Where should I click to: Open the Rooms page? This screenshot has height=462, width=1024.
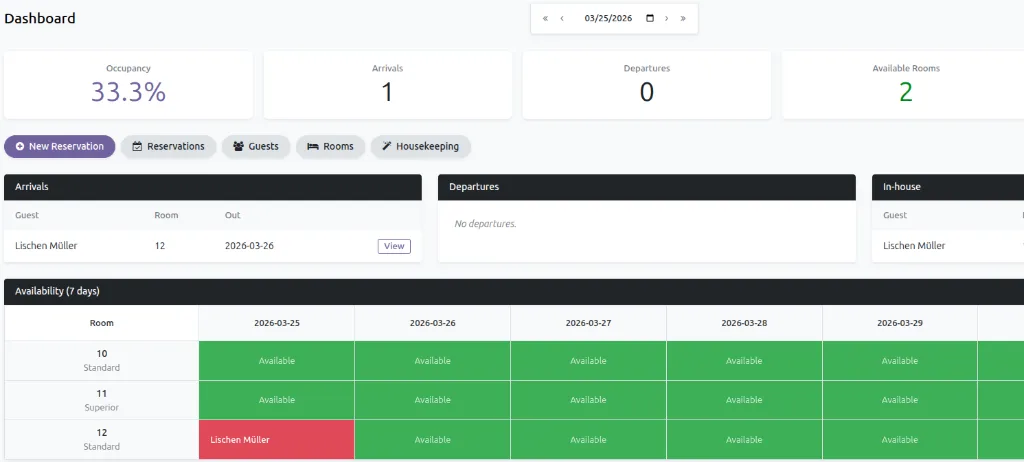tap(330, 146)
